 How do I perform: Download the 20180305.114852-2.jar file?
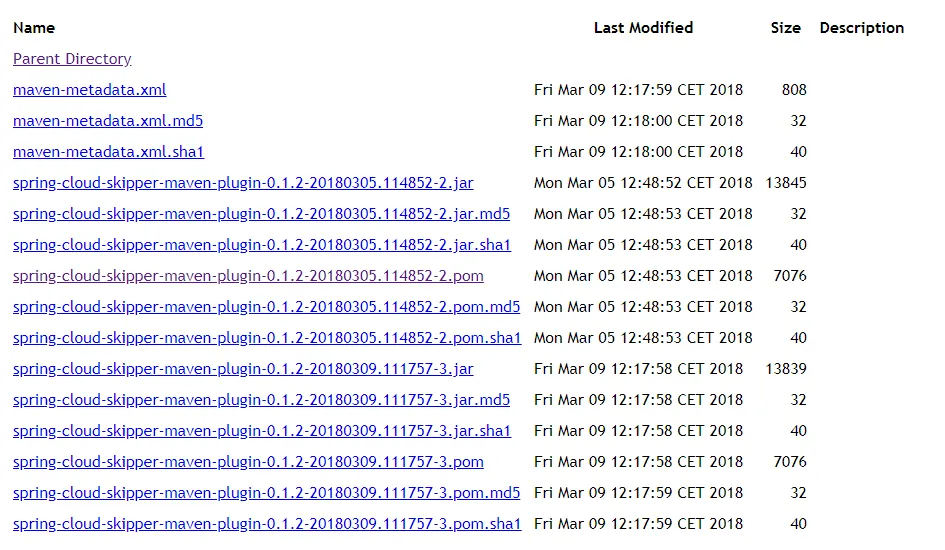click(243, 183)
